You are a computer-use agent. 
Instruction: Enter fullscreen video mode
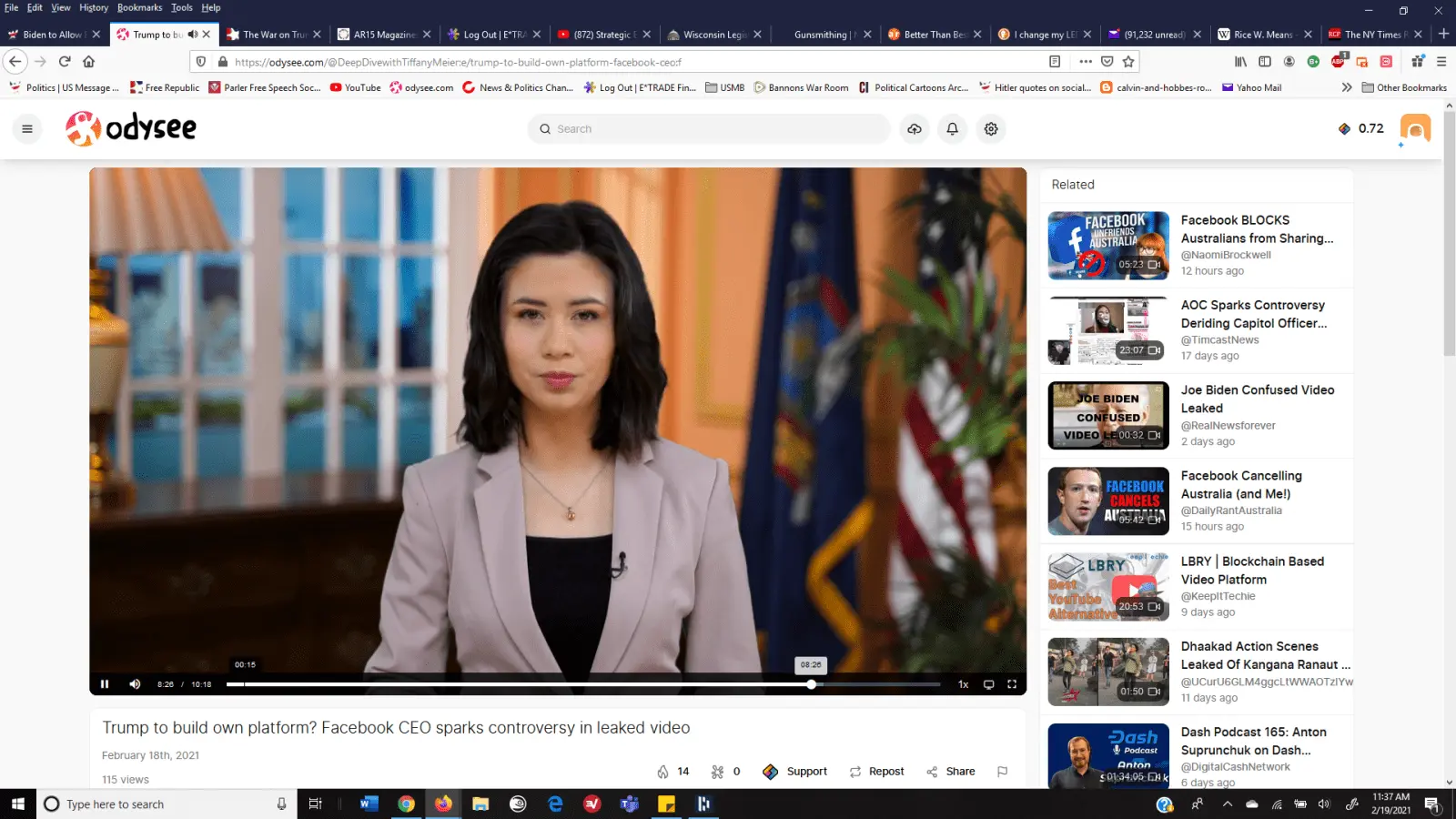point(1011,684)
